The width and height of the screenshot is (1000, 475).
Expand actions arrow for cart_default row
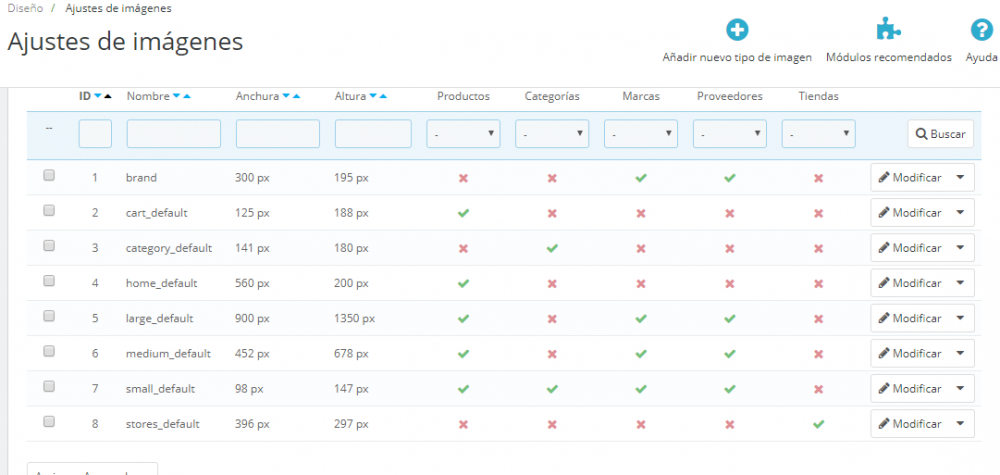pos(961,213)
